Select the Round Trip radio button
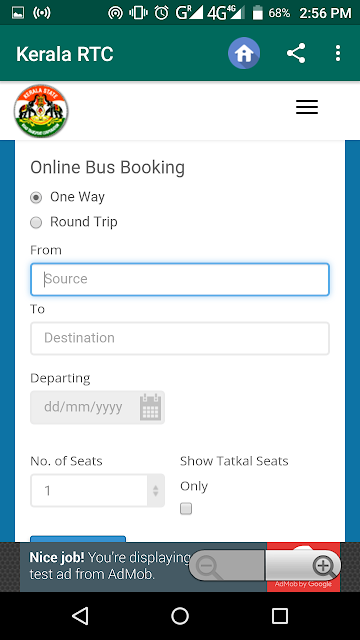The image size is (360, 640). click(36, 222)
